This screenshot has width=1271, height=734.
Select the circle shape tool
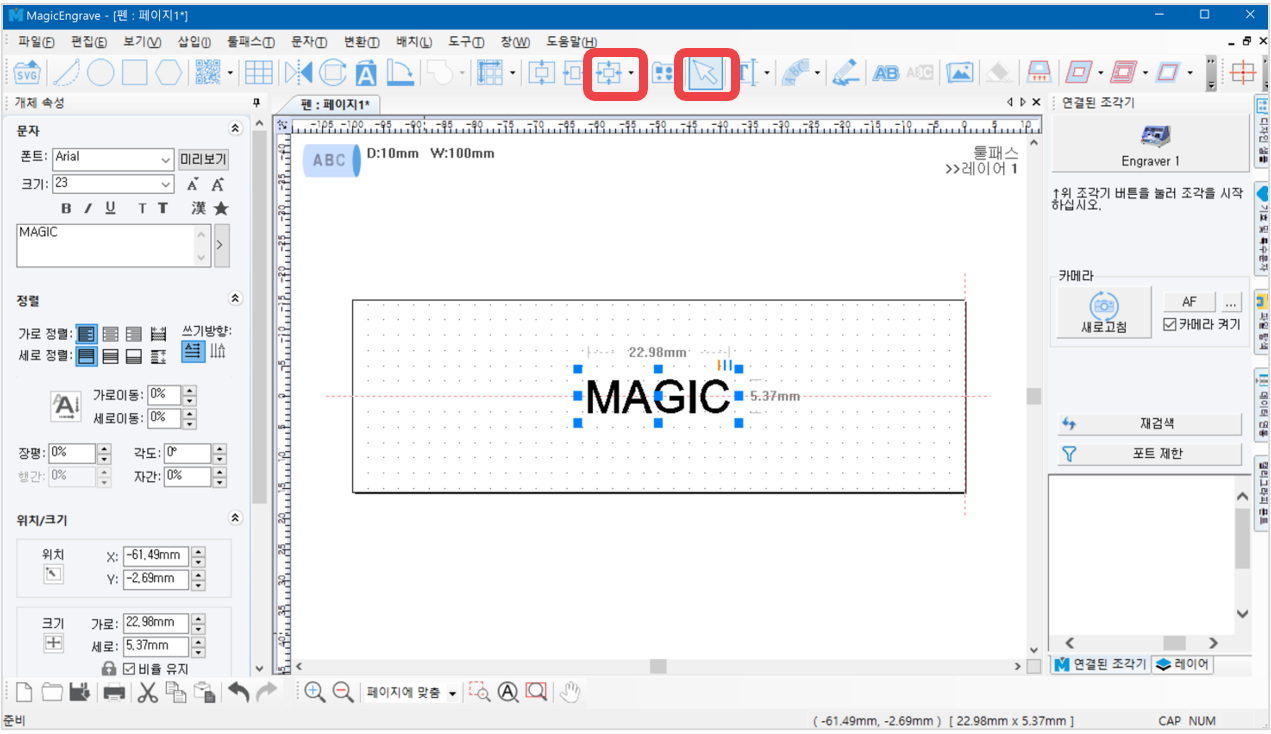pyautogui.click(x=100, y=73)
